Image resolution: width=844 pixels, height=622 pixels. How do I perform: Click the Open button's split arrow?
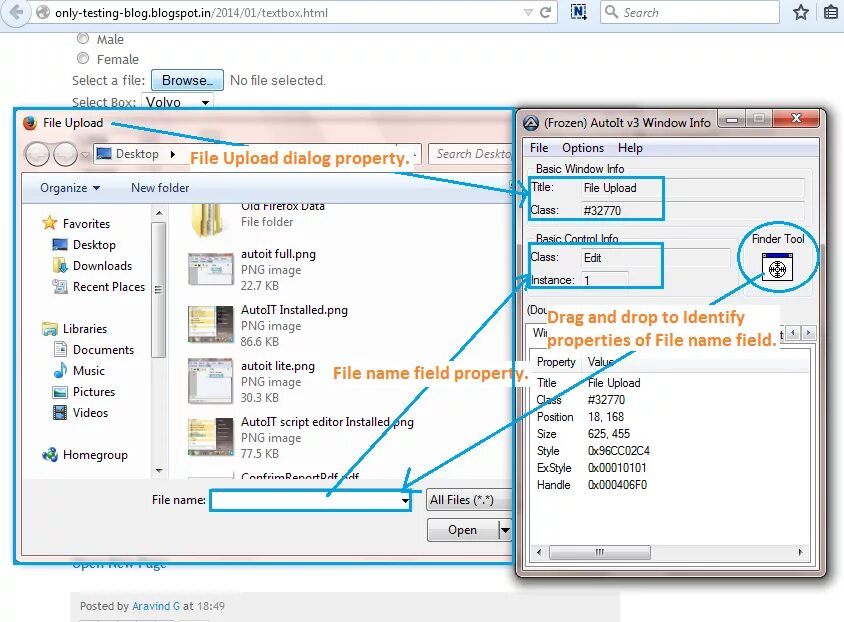[x=504, y=530]
